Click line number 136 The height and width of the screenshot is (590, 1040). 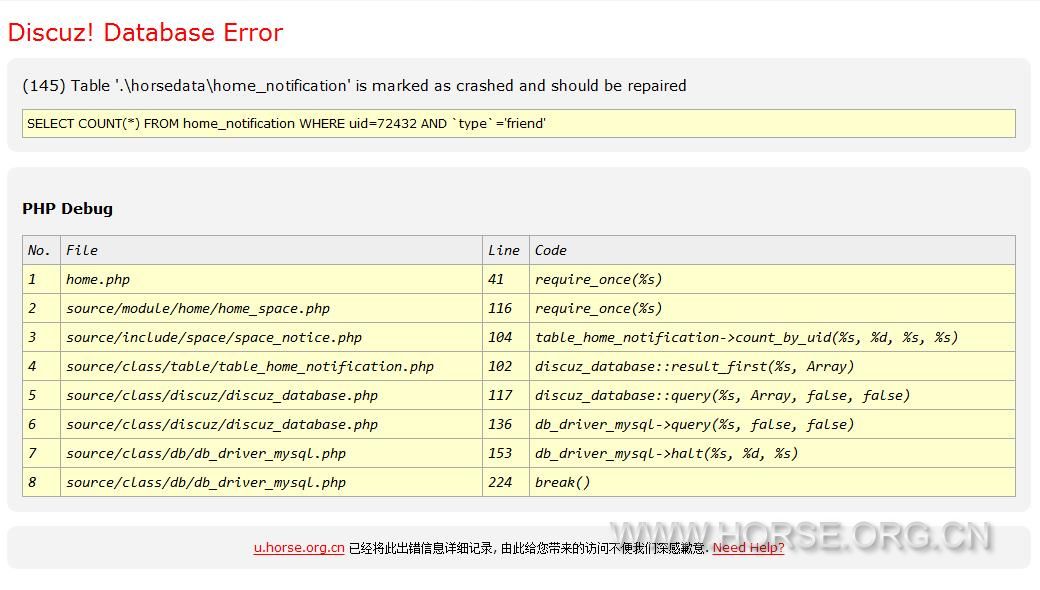(x=506, y=424)
